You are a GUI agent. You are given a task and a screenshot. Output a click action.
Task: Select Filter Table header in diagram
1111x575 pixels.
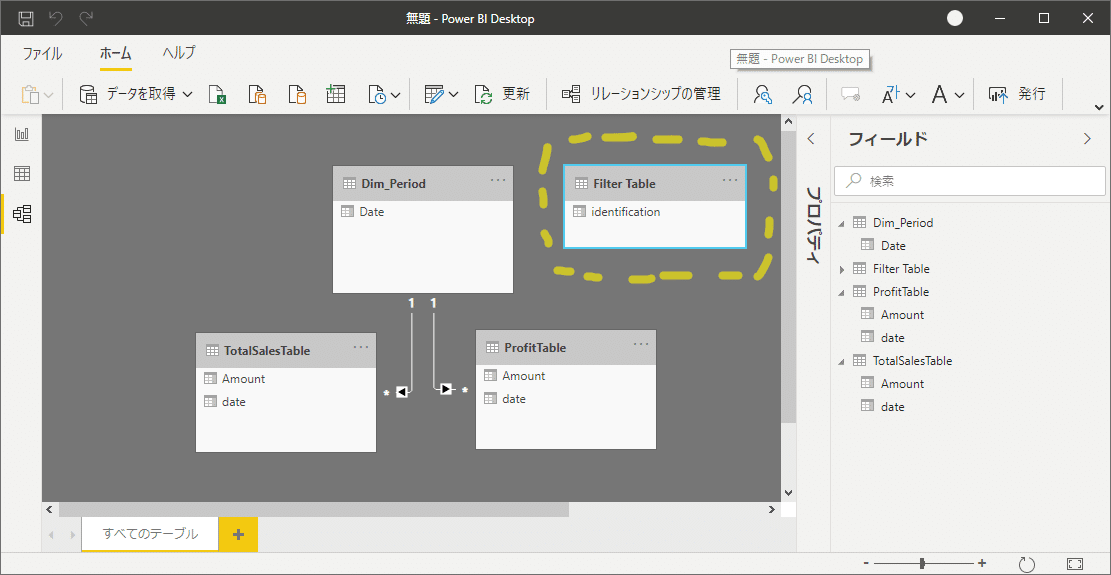pos(654,183)
